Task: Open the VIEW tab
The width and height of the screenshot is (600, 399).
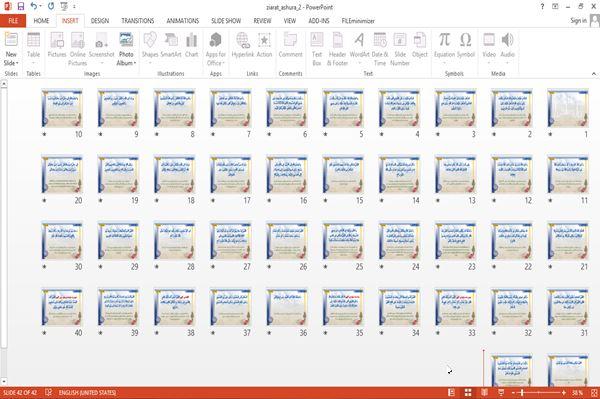Action: (x=290, y=21)
